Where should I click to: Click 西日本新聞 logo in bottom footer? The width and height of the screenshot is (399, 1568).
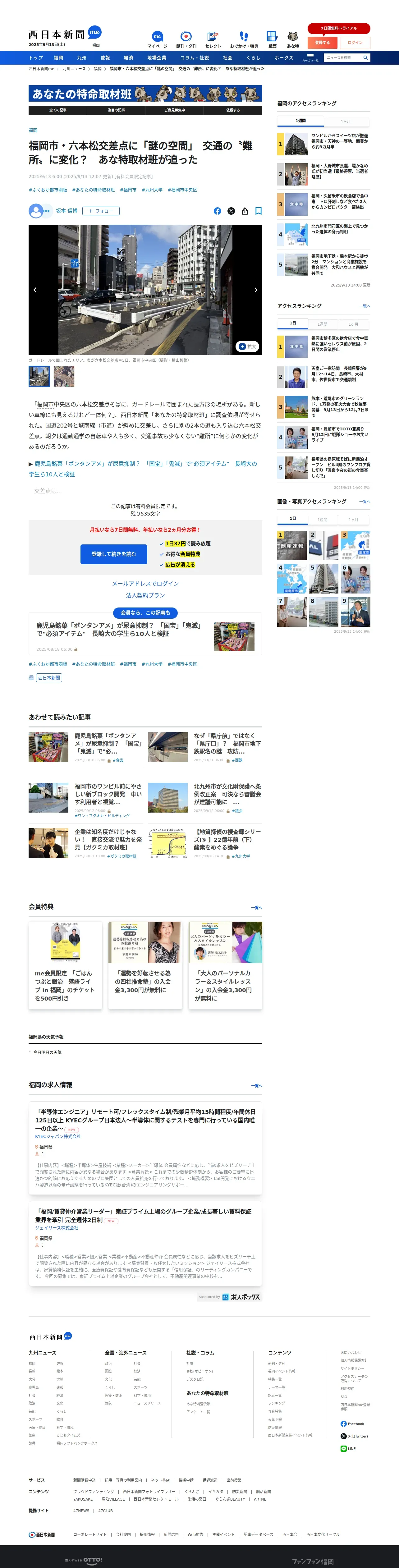point(41,1534)
